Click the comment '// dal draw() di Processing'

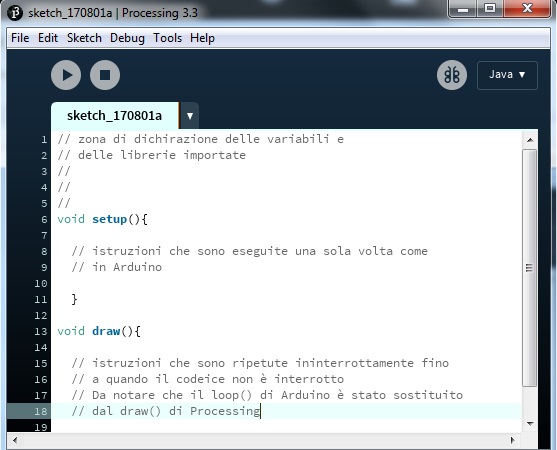[166, 411]
